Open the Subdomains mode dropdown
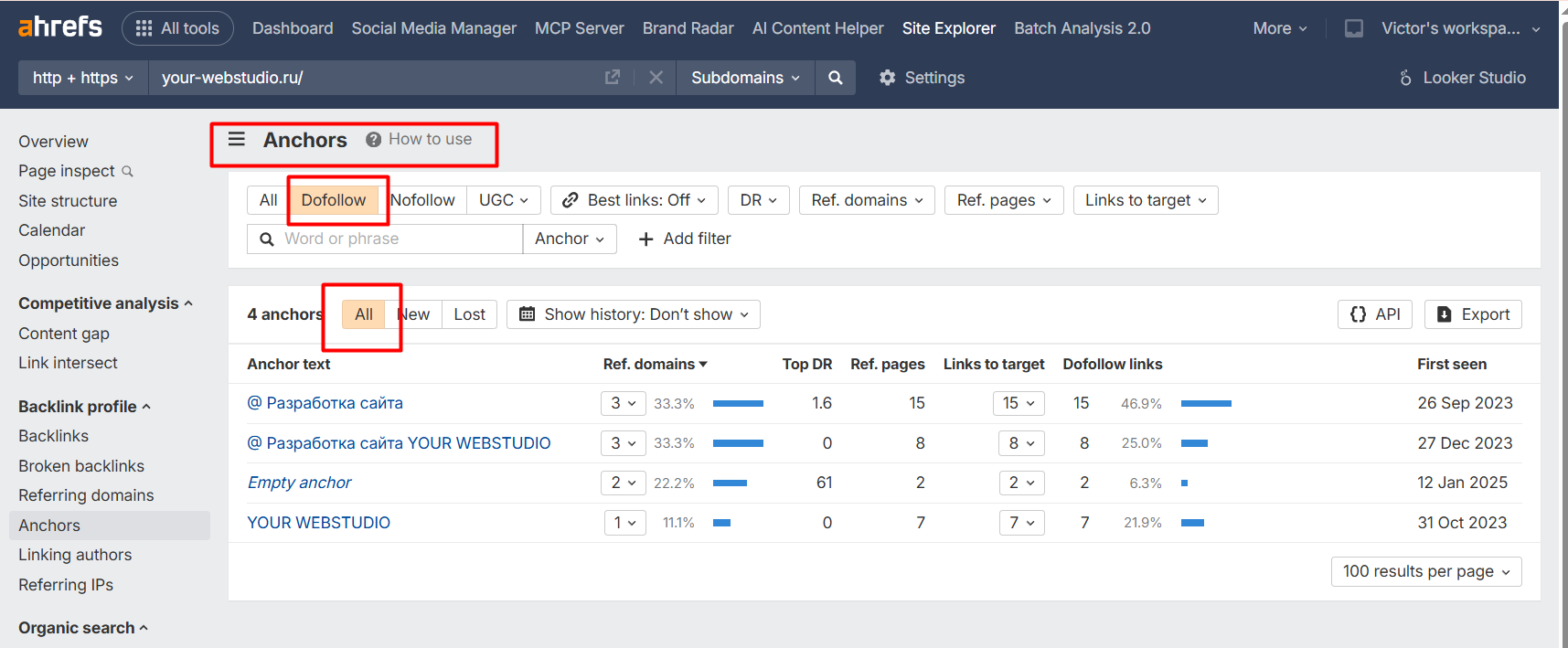Viewport: 1568px width, 648px height. pos(744,78)
